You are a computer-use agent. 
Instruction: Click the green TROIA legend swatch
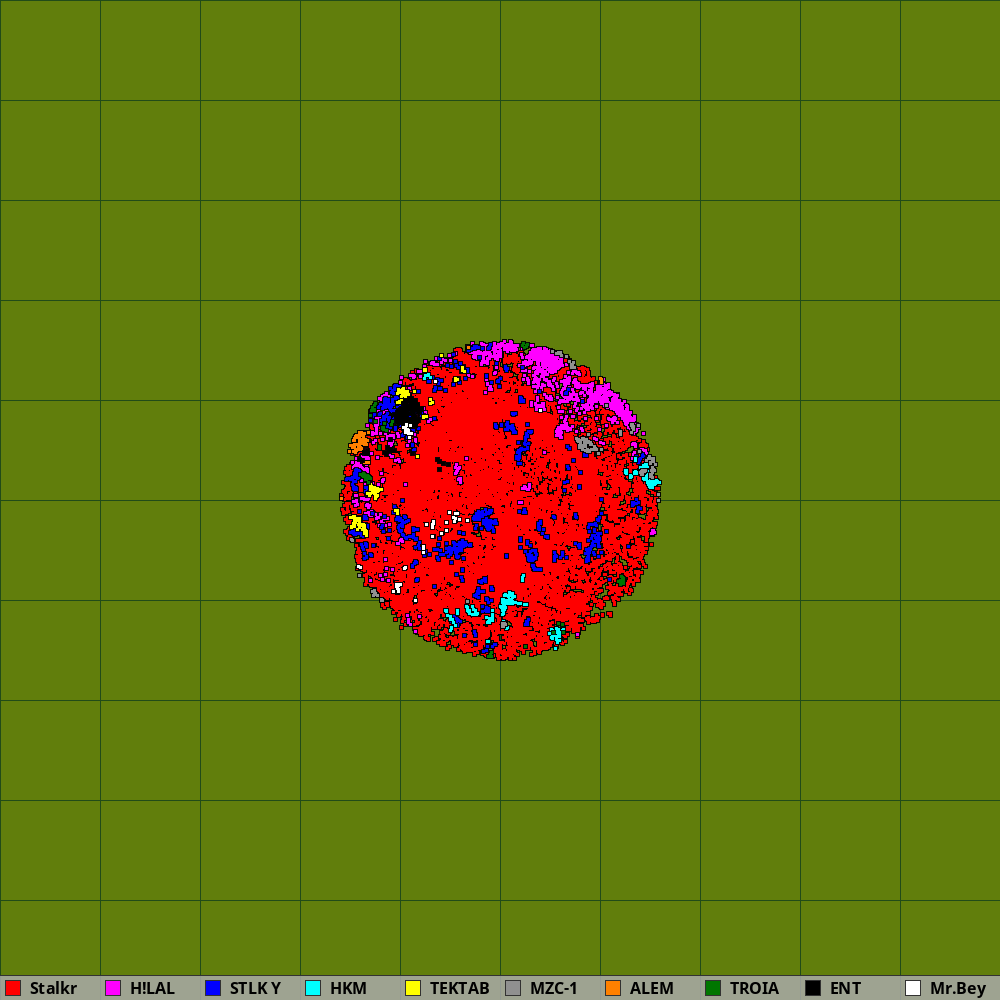pos(713,988)
